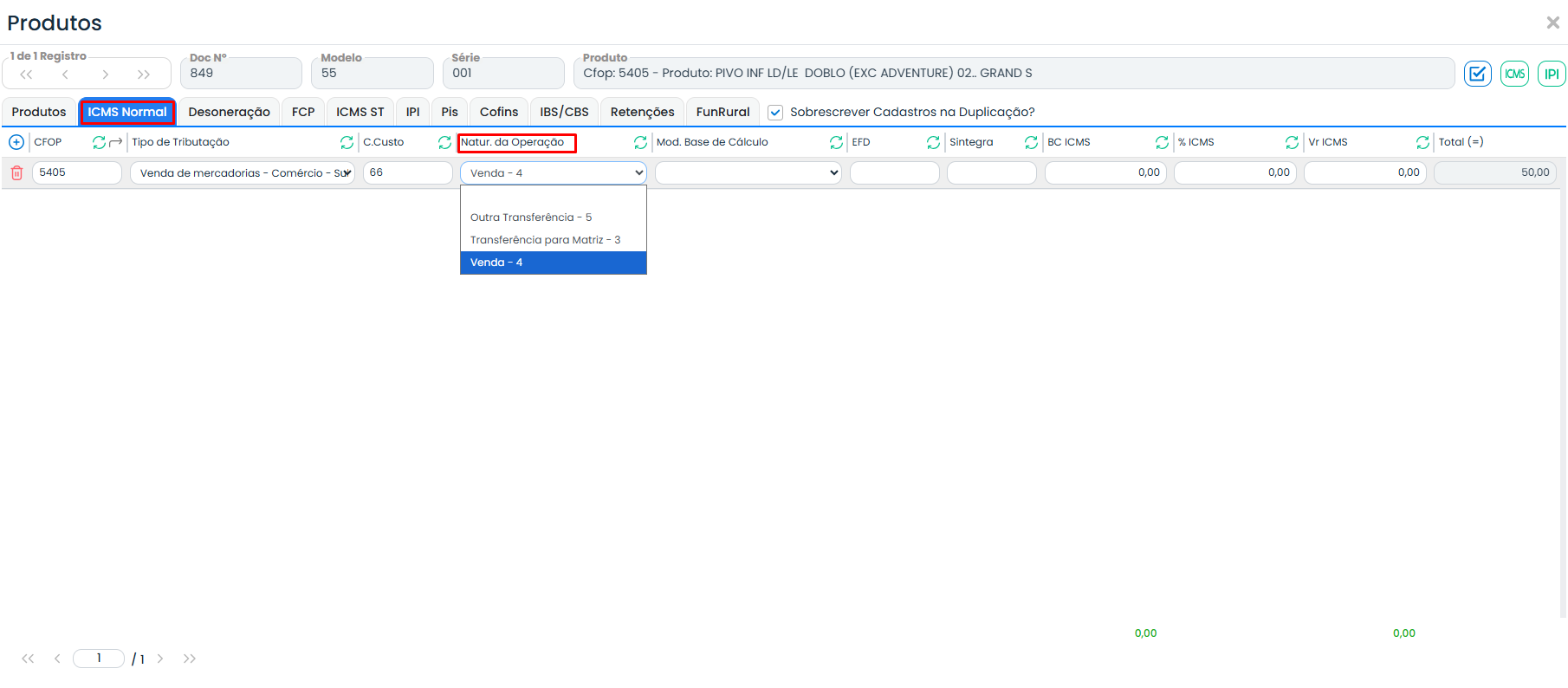
Task: Click refresh icon beside Vr ICMS header
Action: [1422, 142]
